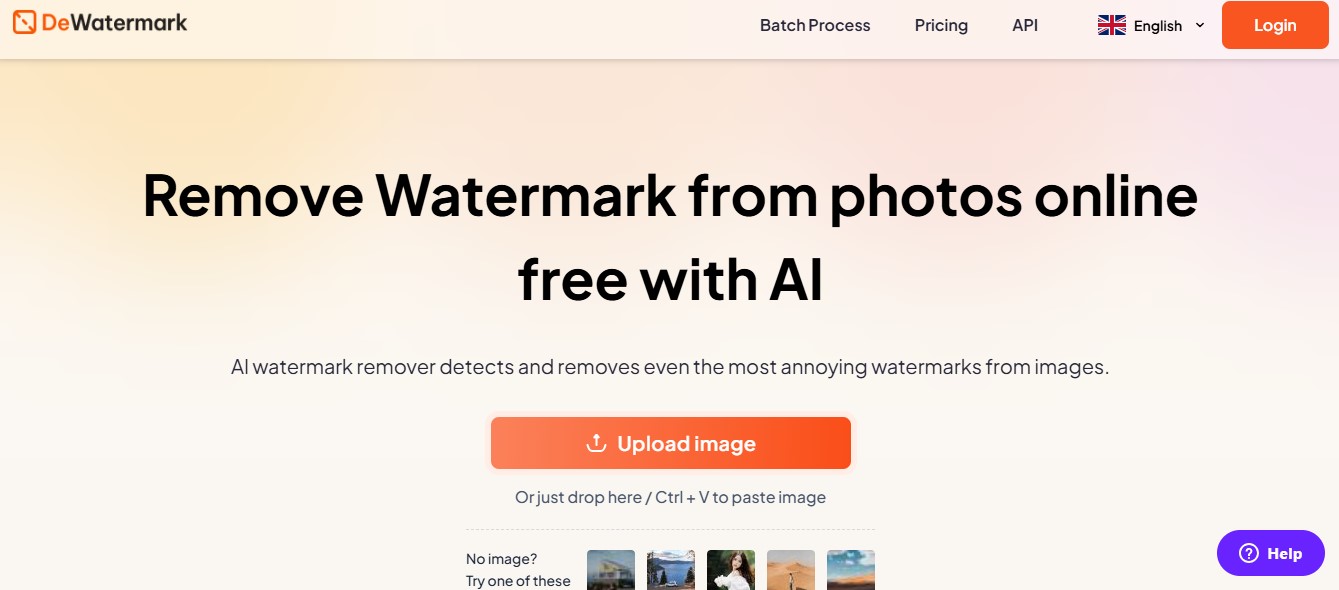The width and height of the screenshot is (1339, 590).
Task: Select the sand dune with person sample
Action: point(791,570)
